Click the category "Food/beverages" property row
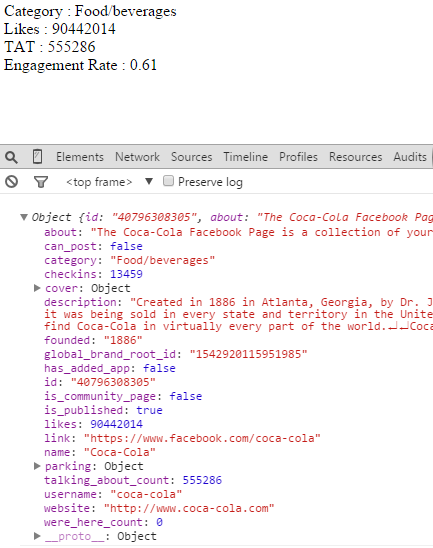Viewport: 433px width, 548px height. [x=129, y=260]
